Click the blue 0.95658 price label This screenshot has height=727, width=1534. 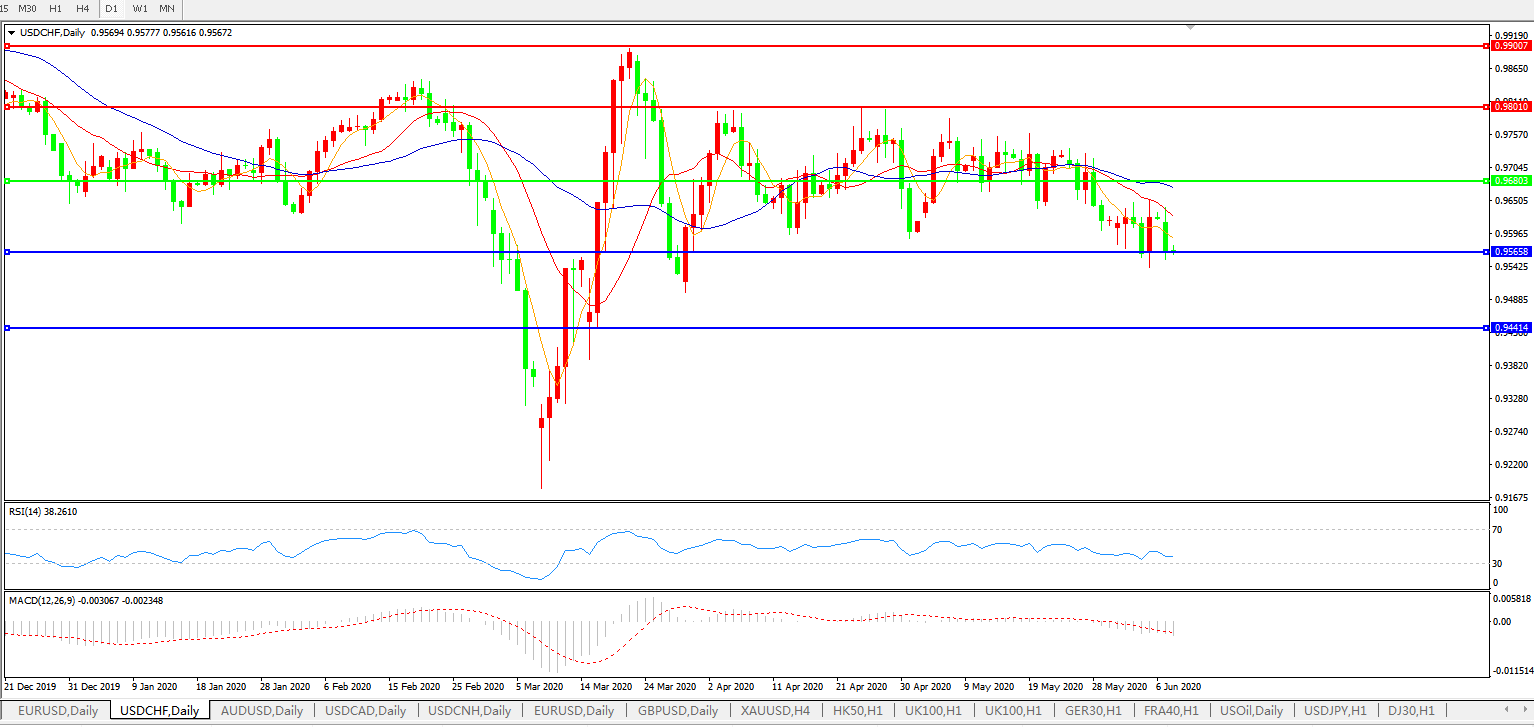(1510, 252)
